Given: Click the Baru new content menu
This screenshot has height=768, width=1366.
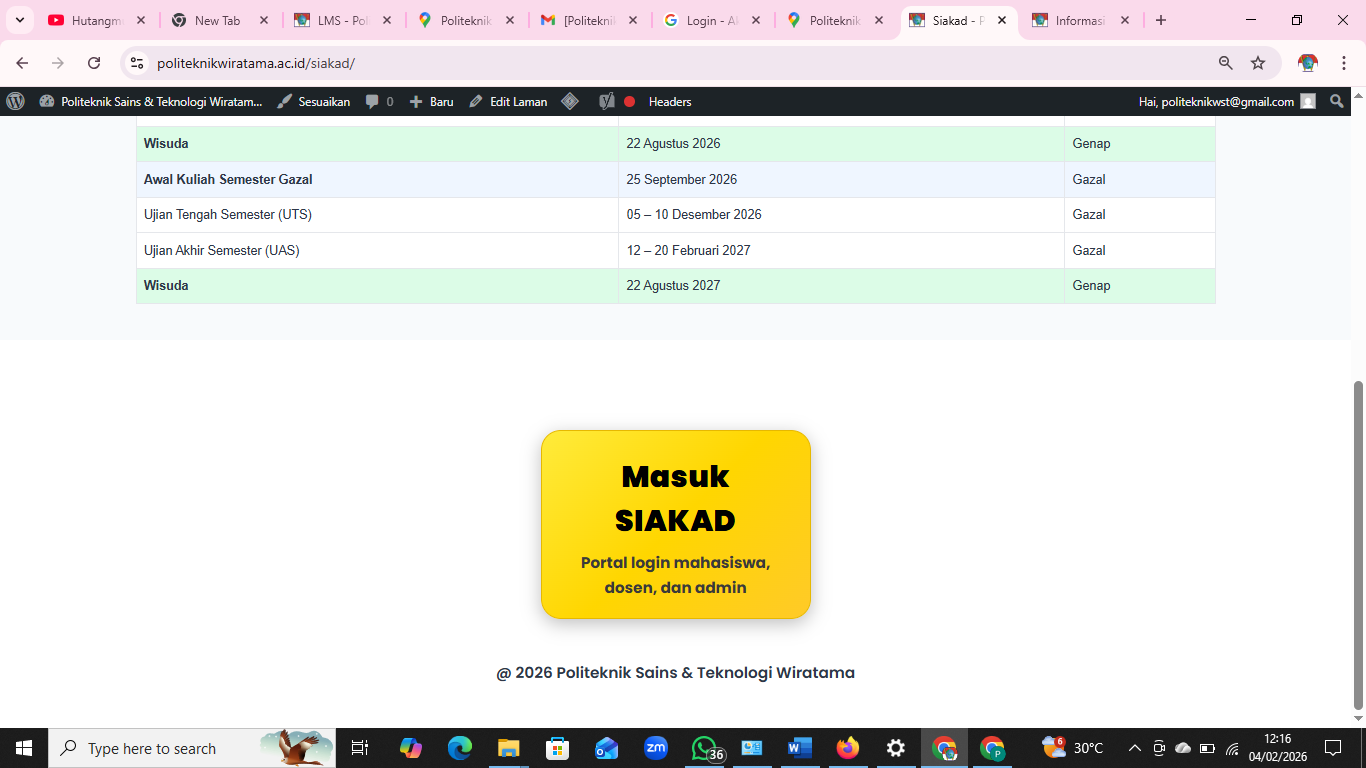Looking at the screenshot, I should [x=432, y=101].
